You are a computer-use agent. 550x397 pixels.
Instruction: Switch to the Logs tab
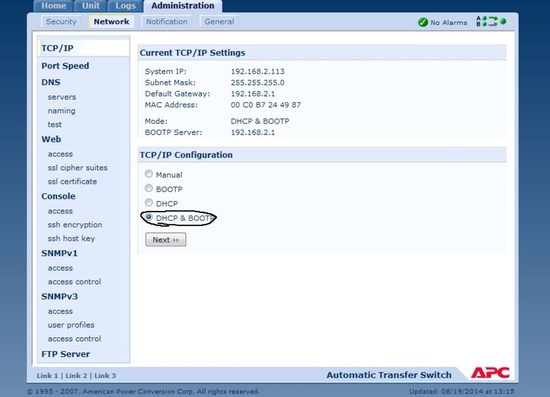coord(125,6)
